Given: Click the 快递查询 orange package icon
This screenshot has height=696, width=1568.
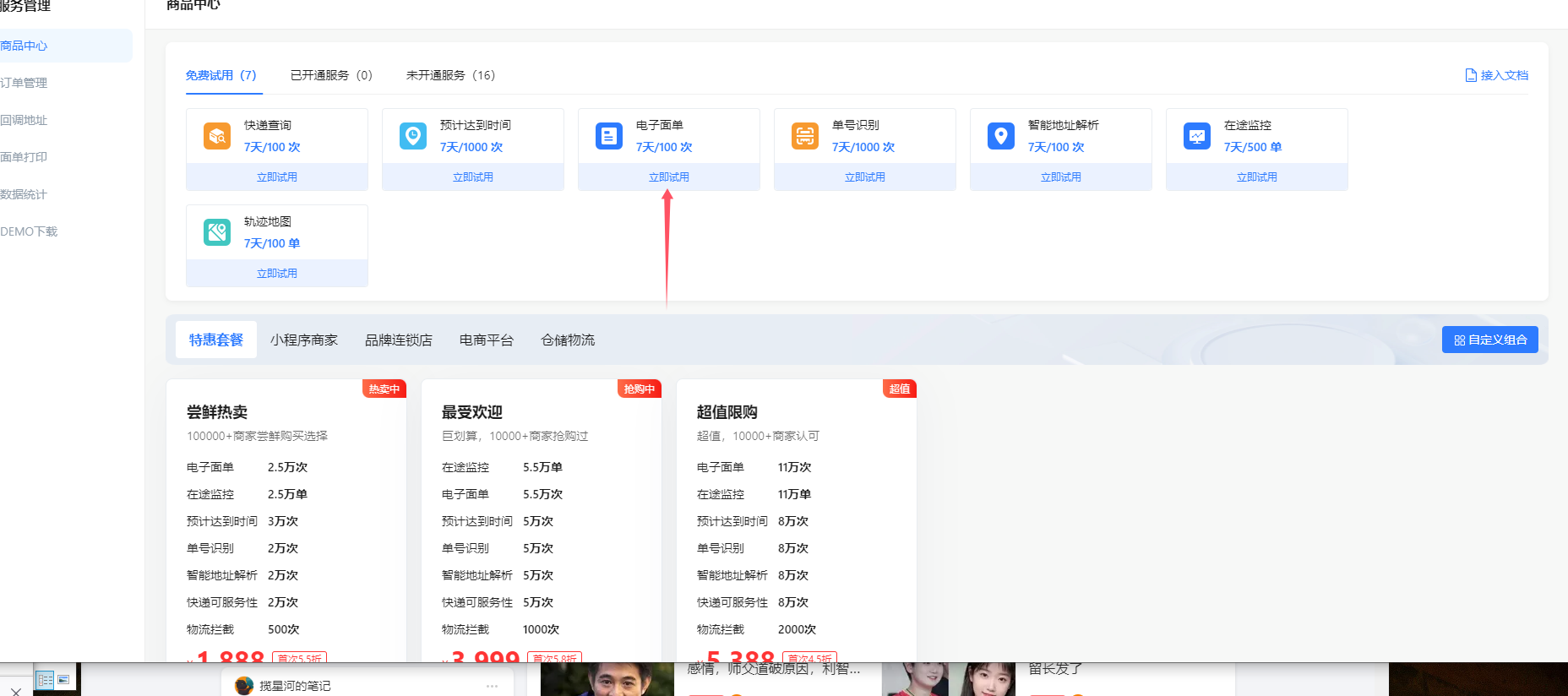Looking at the screenshot, I should pos(217,136).
